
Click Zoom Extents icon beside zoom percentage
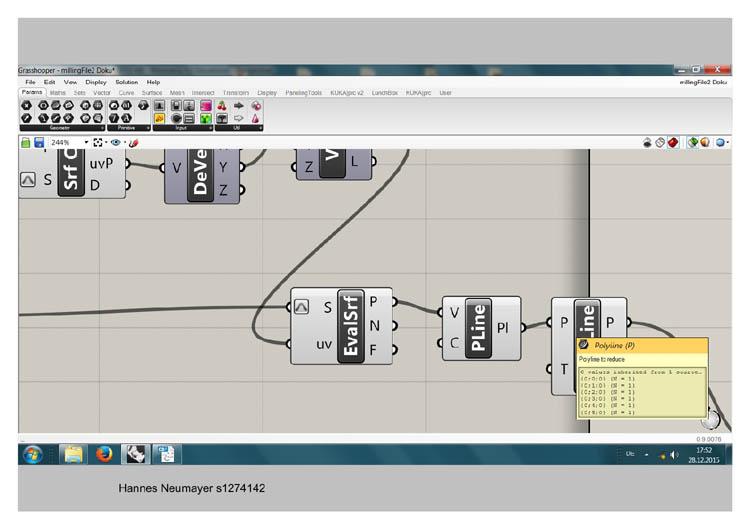pyautogui.click(x=98, y=142)
